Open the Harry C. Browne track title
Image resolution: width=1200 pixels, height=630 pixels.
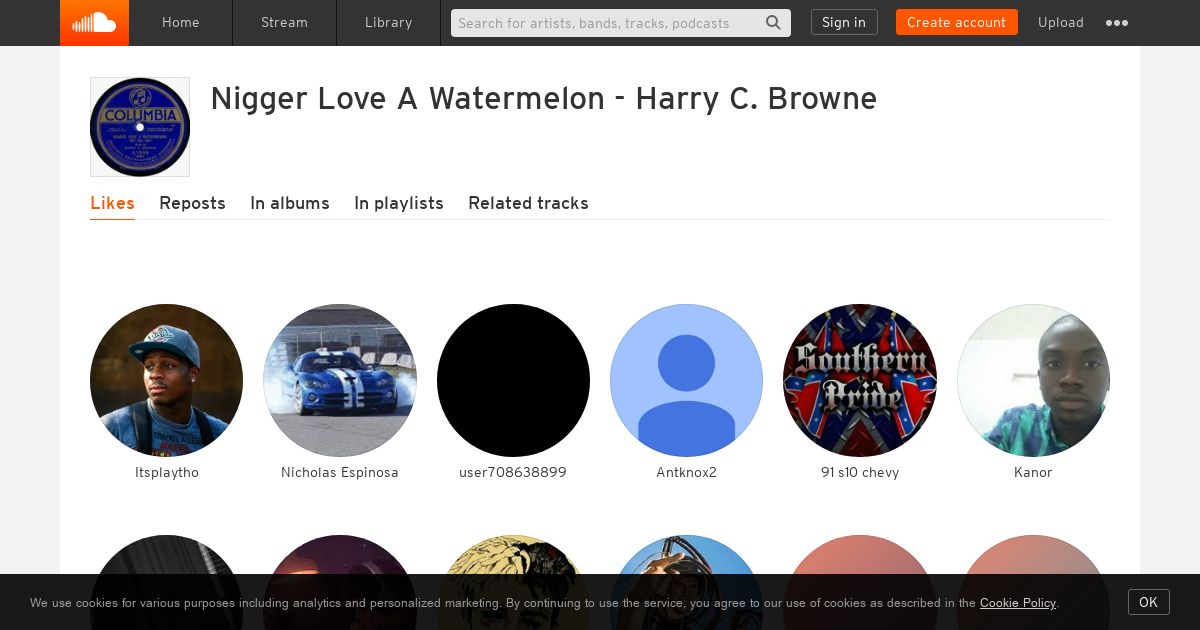pyautogui.click(x=543, y=99)
